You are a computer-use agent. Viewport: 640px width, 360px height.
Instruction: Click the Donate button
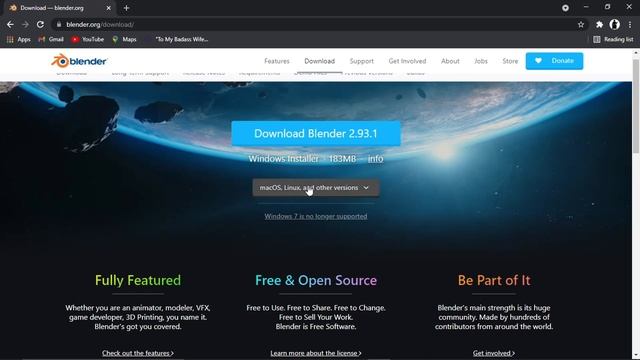tap(554, 61)
